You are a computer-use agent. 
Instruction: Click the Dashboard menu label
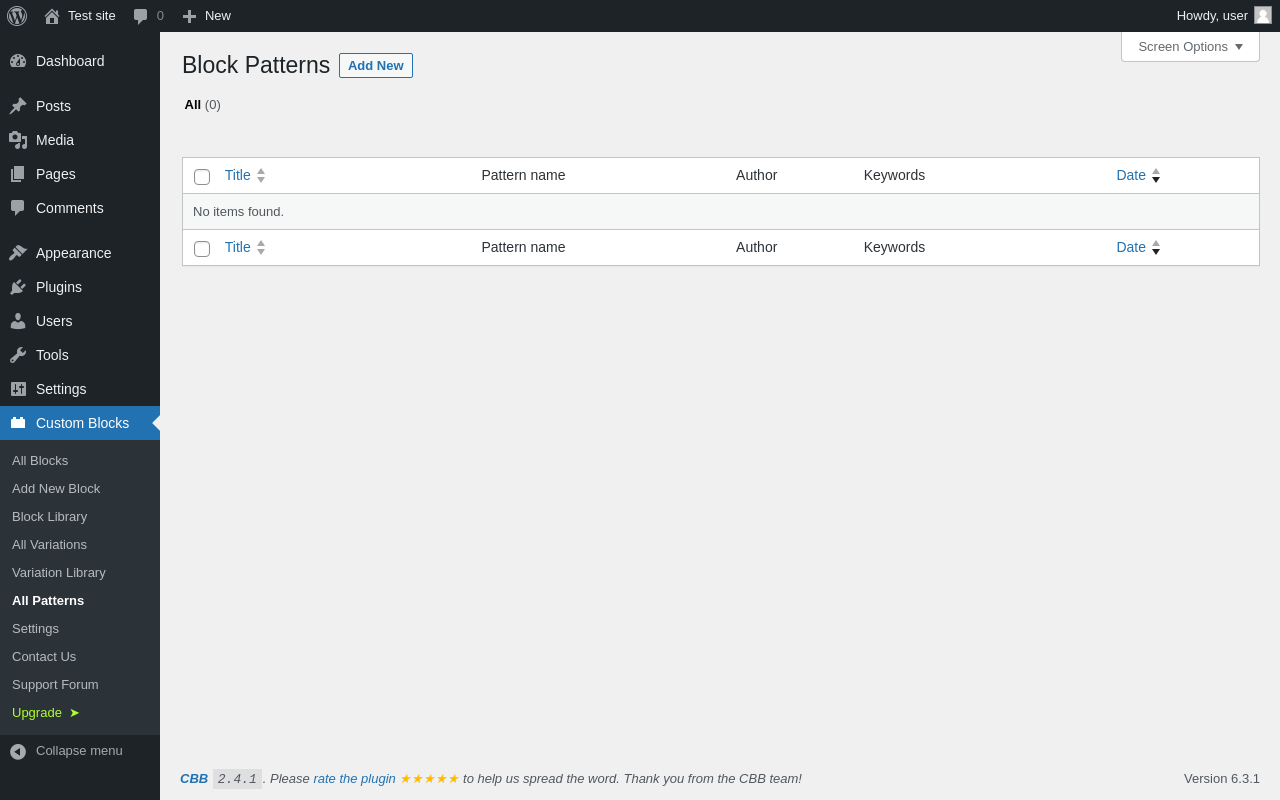(x=70, y=61)
